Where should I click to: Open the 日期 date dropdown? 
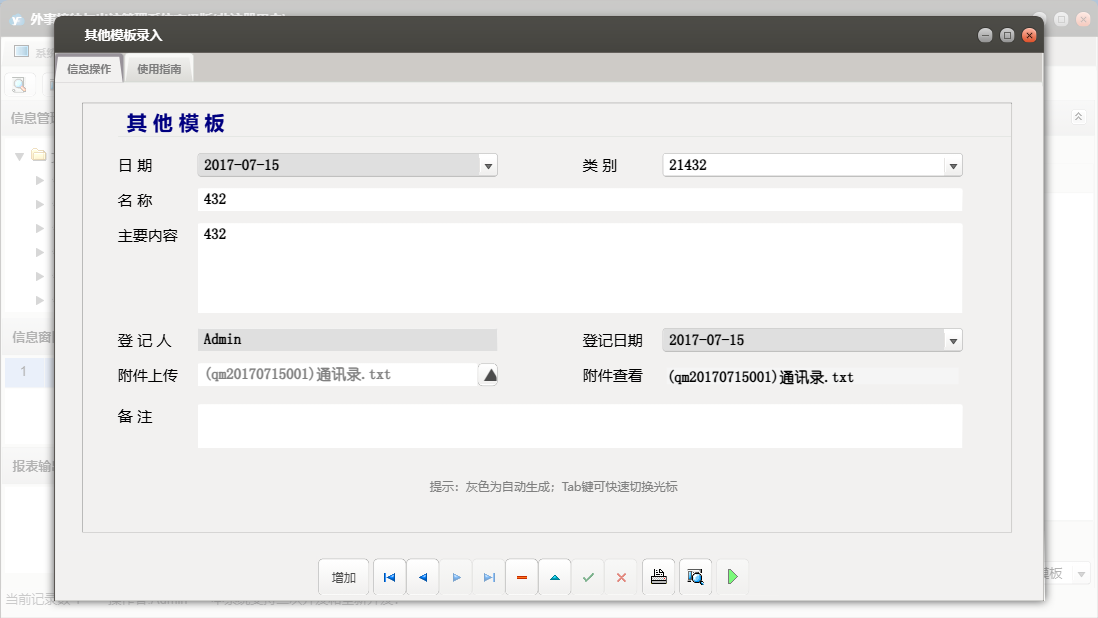(x=489, y=165)
